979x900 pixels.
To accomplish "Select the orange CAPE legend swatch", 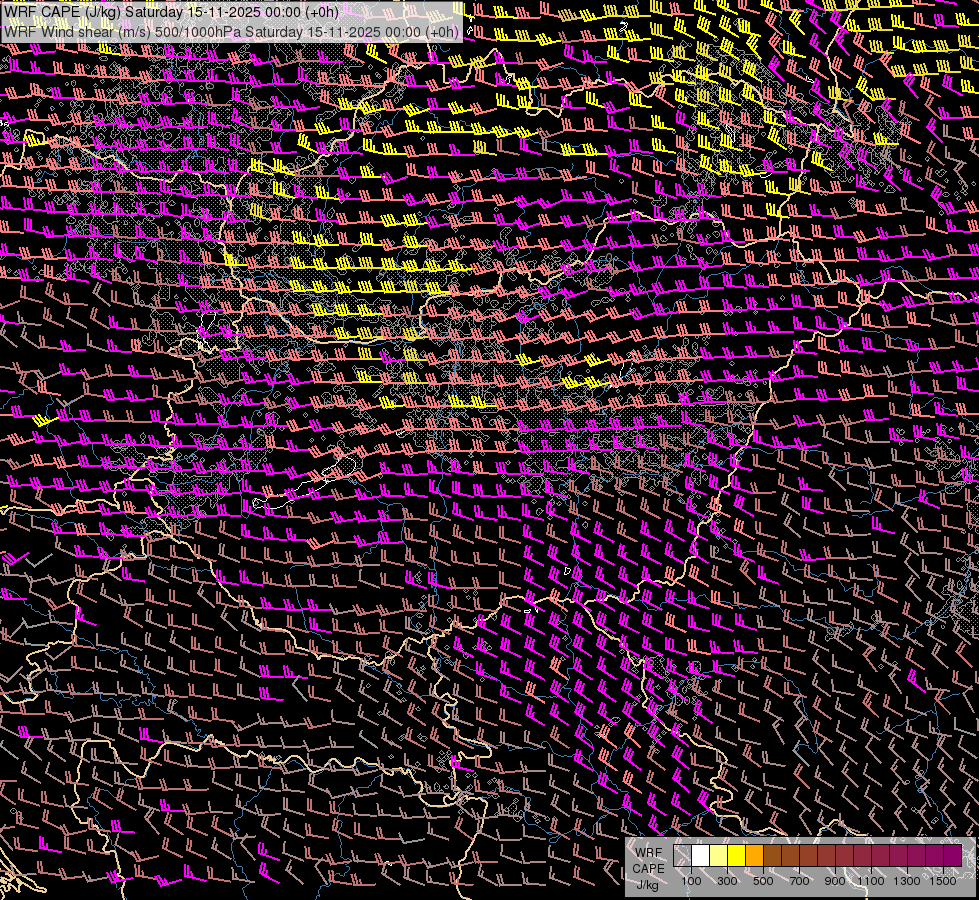I will click(x=755, y=856).
